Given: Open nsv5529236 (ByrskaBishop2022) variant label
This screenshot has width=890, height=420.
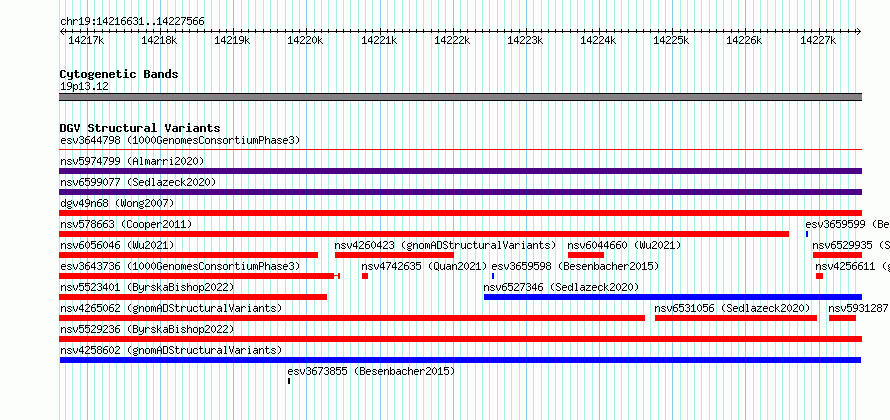Looking at the screenshot, I should click(x=147, y=329).
